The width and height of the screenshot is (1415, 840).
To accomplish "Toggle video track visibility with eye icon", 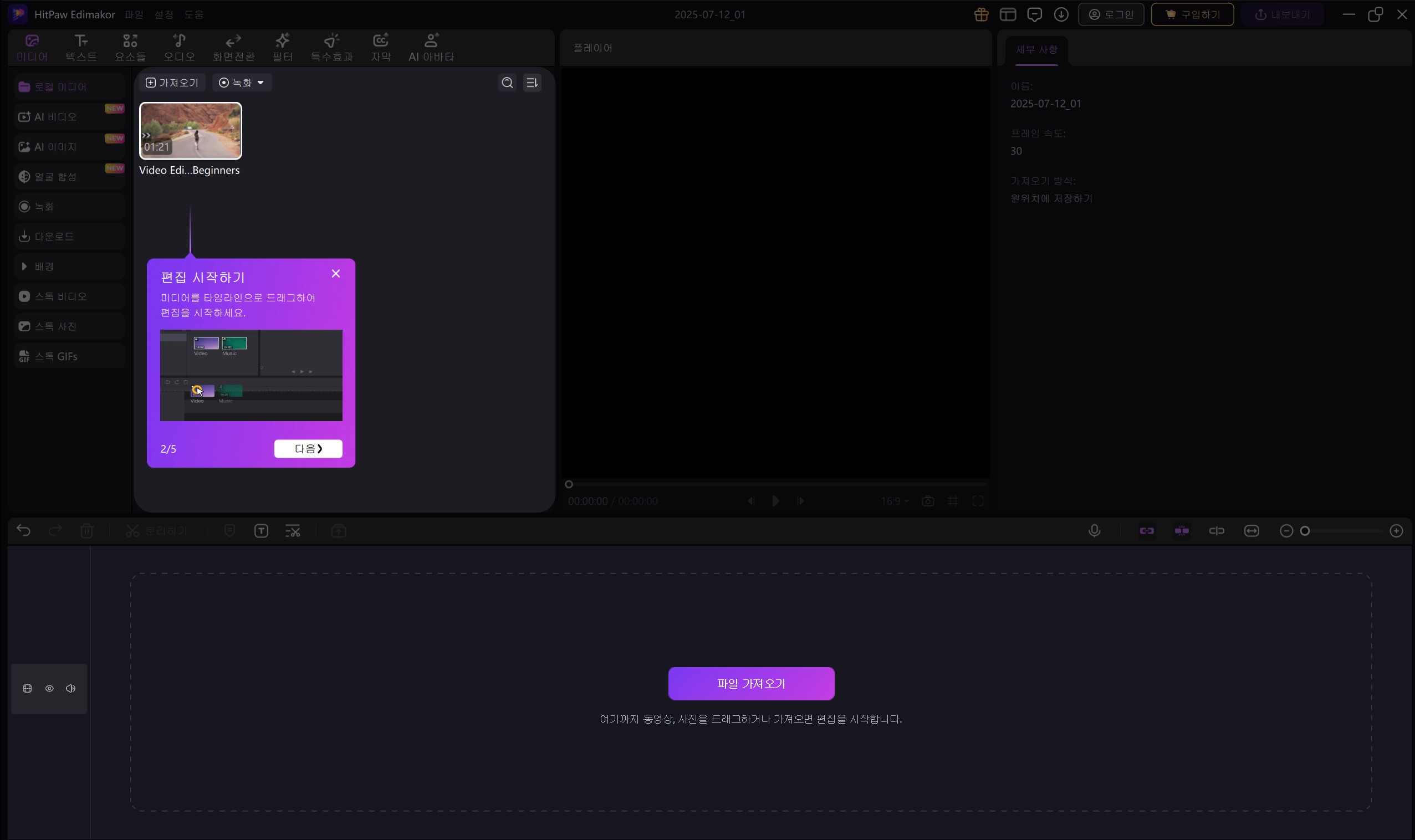I will pyautogui.click(x=49, y=688).
